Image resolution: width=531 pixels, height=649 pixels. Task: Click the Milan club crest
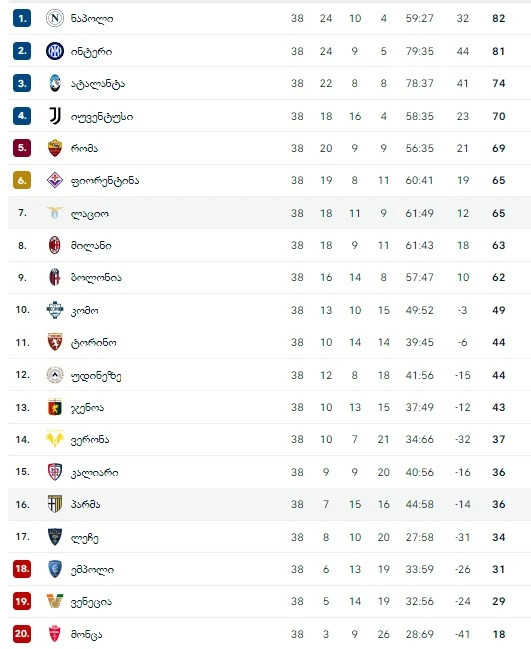click(x=55, y=245)
